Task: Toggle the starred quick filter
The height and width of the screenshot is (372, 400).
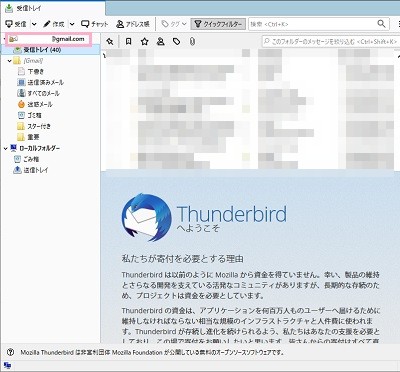Action: 144,42
